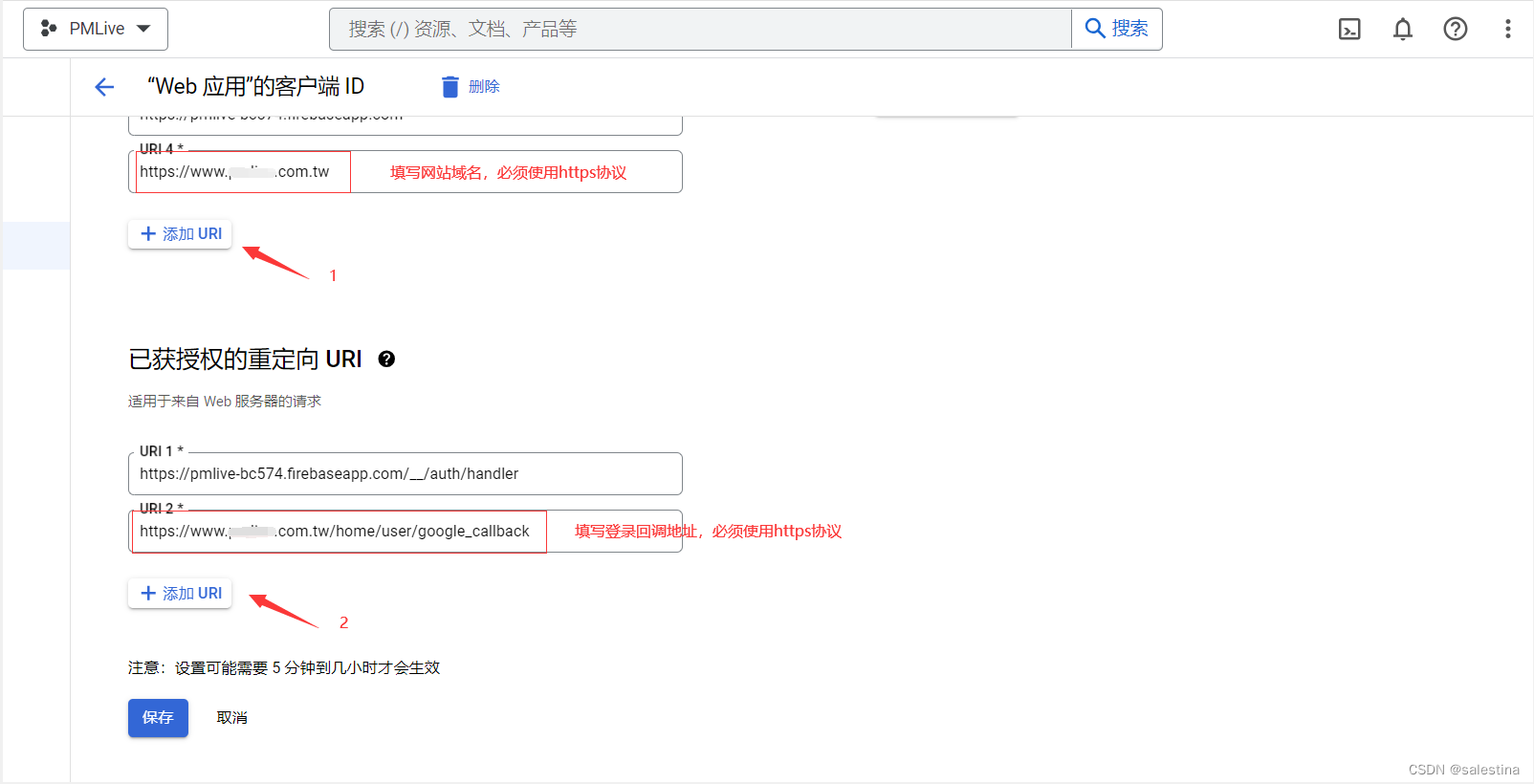
Task: Click the partially visible URI 3 field at top
Action: (405, 125)
